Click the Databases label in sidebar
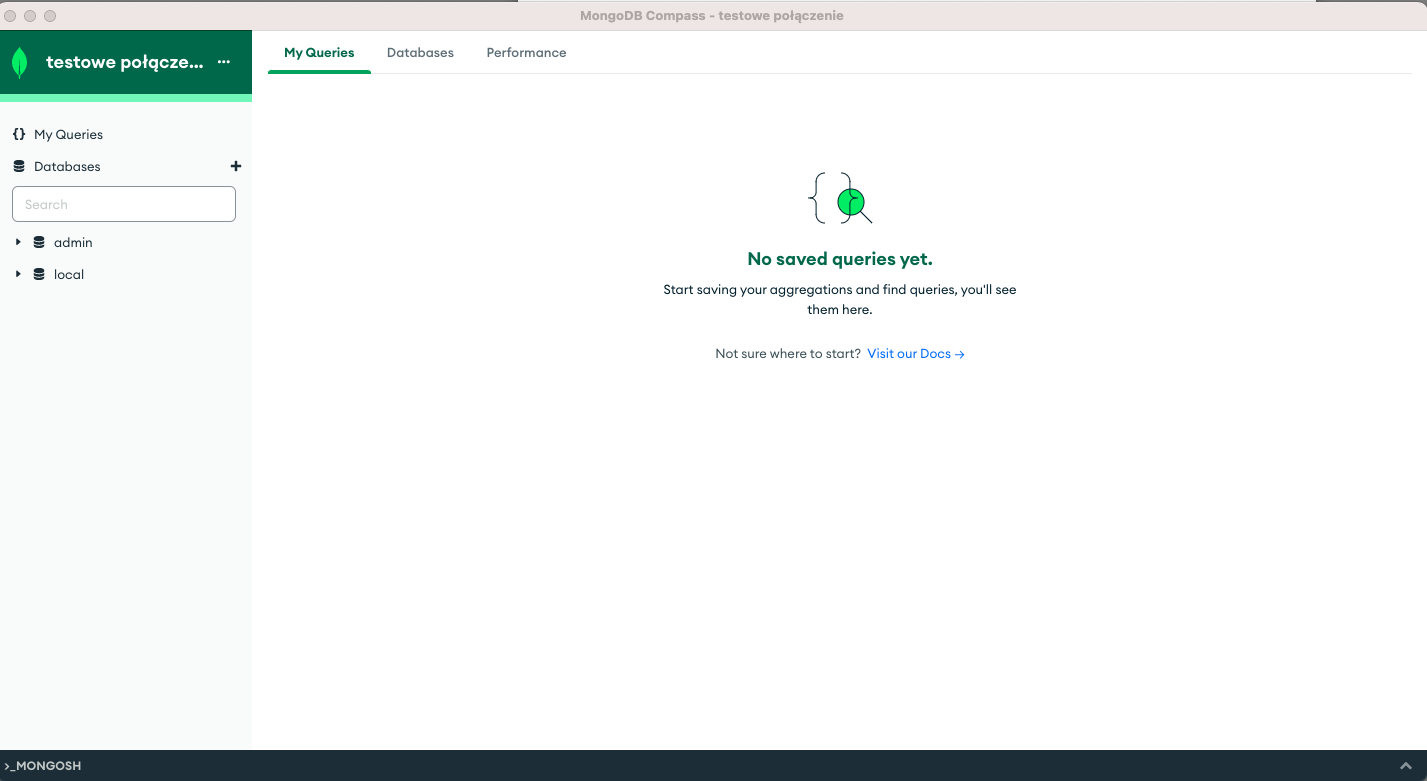The width and height of the screenshot is (1427, 781). click(67, 166)
